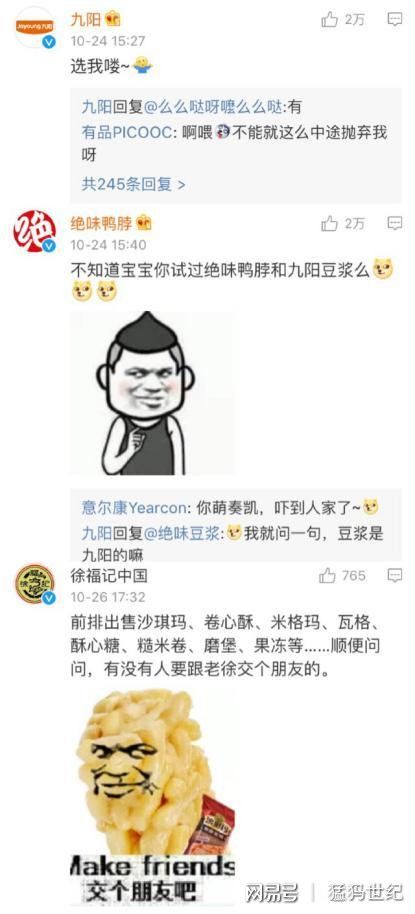Viewport: 415px width, 914px height.
Task: Open the 九阳 username link
Action: coord(86,19)
